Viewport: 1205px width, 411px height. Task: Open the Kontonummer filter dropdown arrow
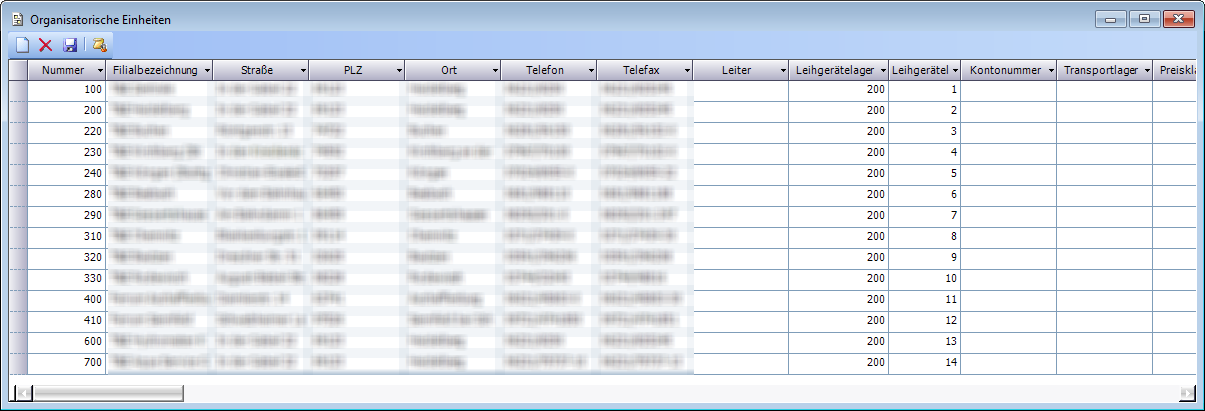pos(1050,71)
